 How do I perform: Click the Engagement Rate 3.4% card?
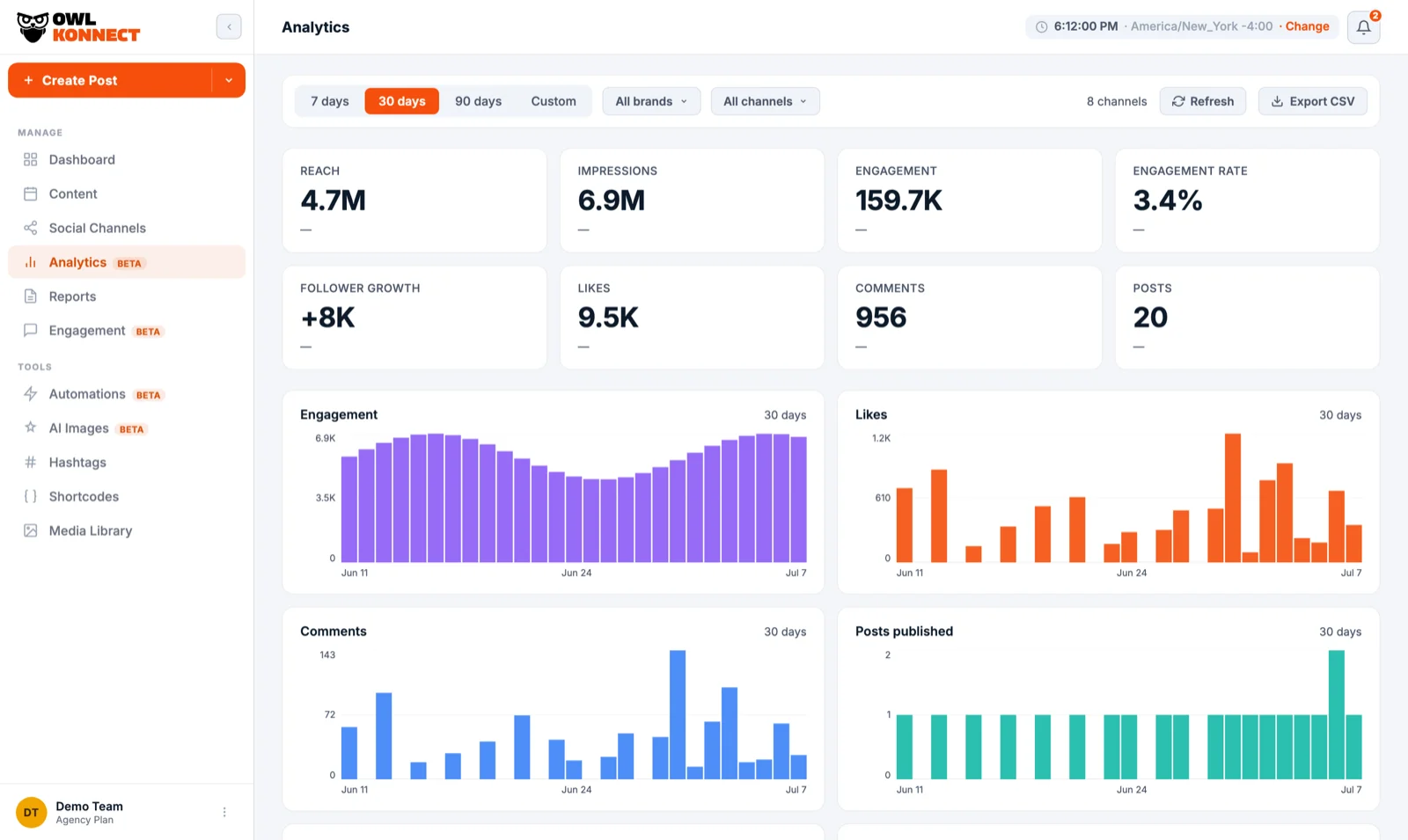click(1247, 201)
